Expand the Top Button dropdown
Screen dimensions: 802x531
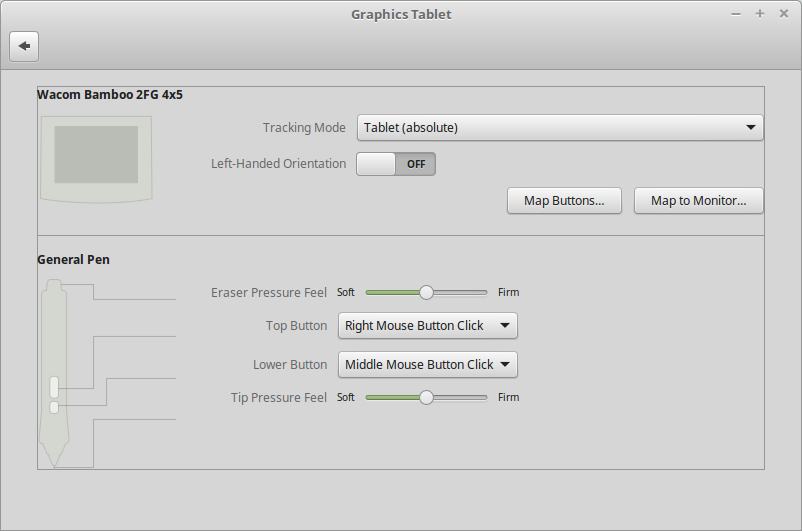pos(428,326)
